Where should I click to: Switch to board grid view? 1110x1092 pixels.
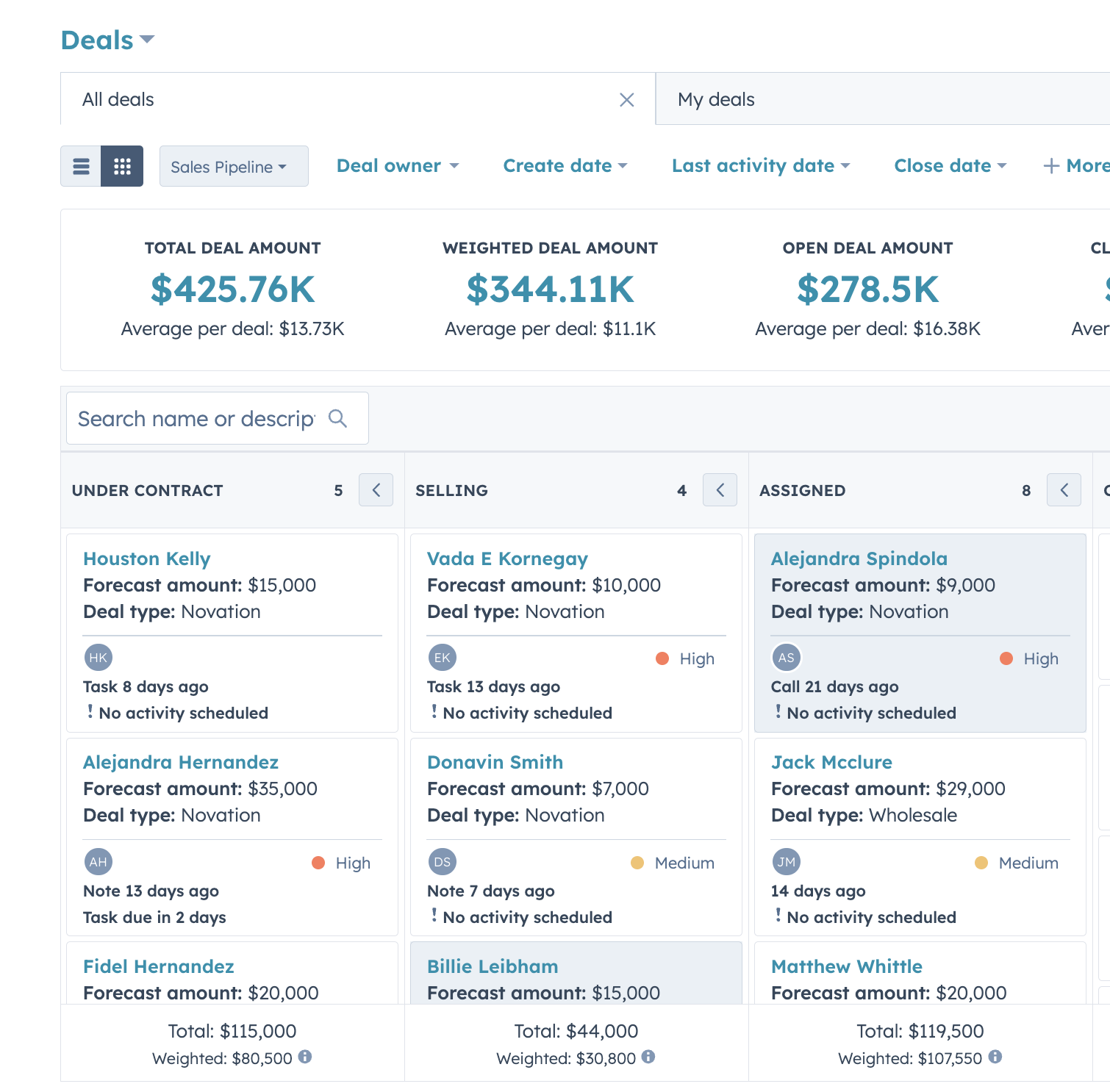tap(122, 166)
